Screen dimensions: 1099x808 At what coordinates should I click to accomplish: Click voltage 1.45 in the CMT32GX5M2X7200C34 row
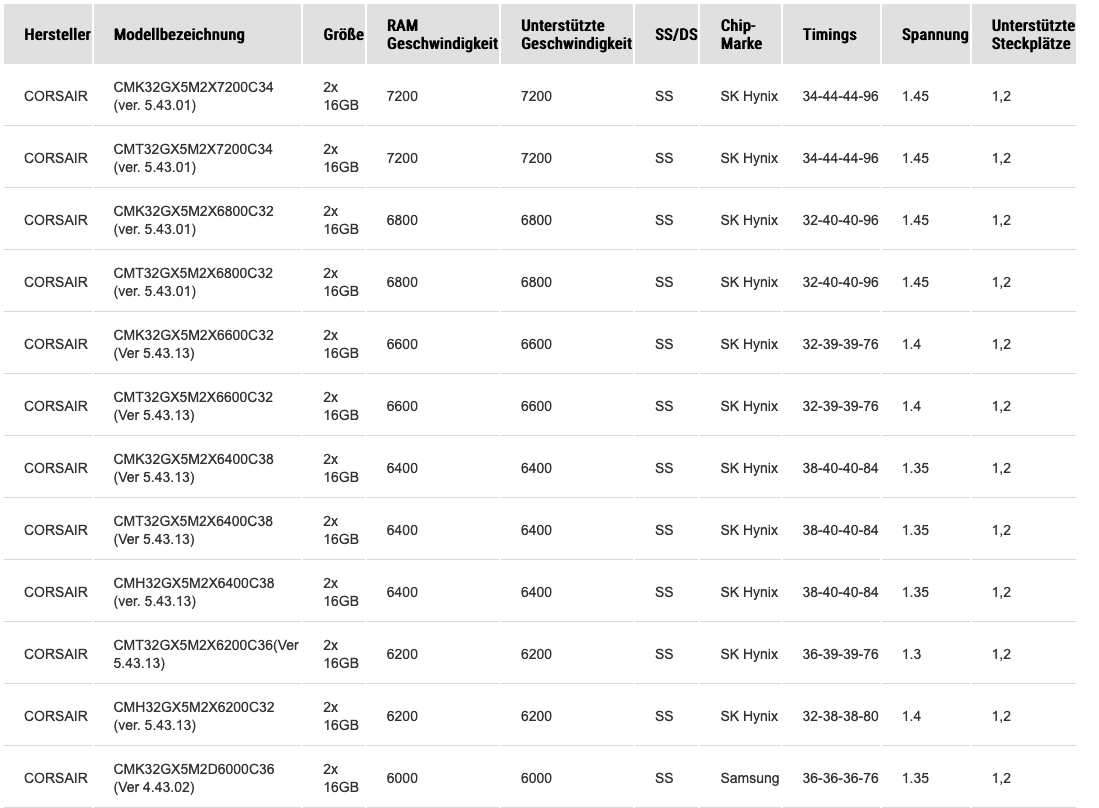(x=915, y=158)
